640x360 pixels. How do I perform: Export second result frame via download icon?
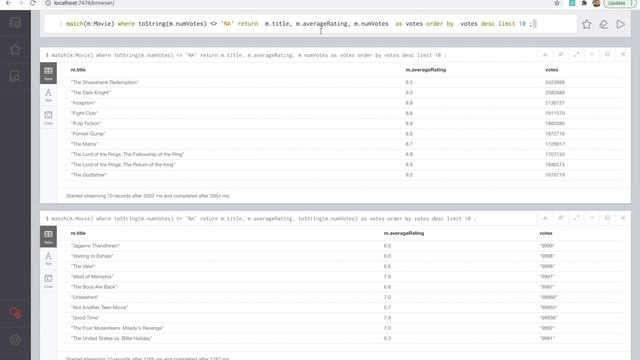[x=545, y=218]
